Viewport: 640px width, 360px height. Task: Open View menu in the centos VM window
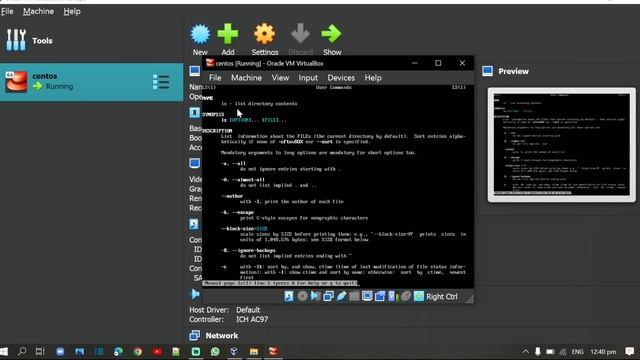280,78
